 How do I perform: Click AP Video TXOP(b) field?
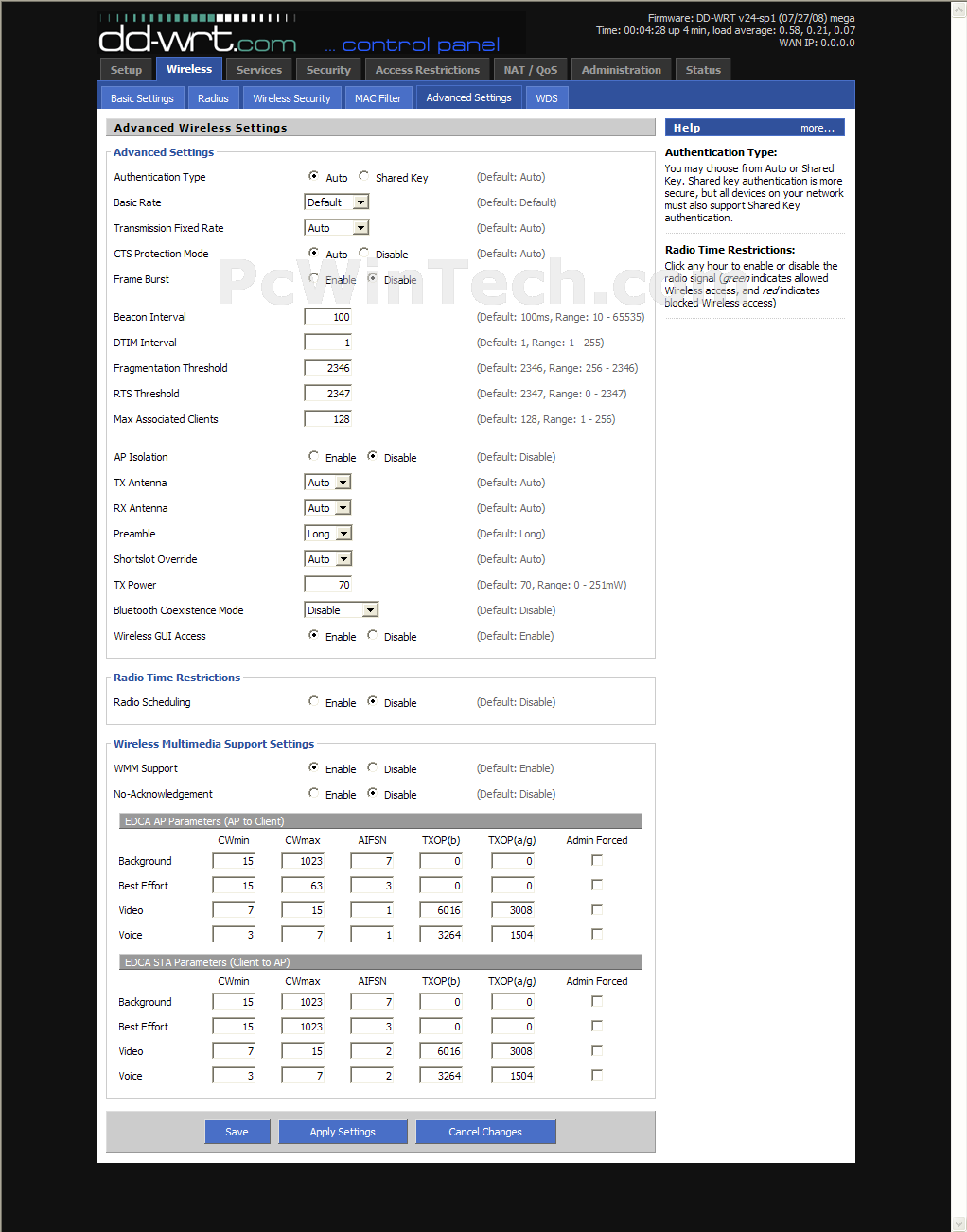click(441, 910)
